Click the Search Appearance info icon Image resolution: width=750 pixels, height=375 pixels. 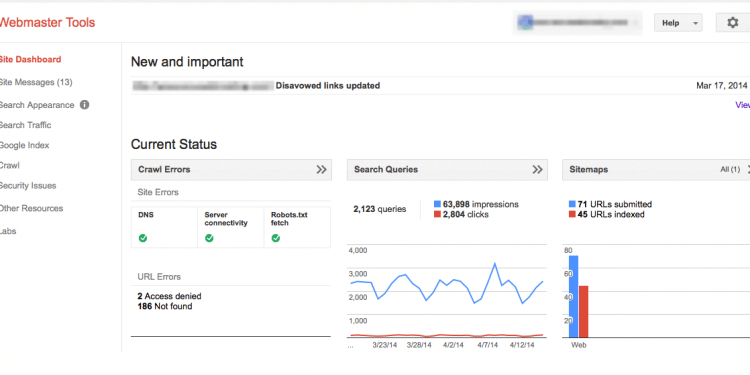coord(84,104)
